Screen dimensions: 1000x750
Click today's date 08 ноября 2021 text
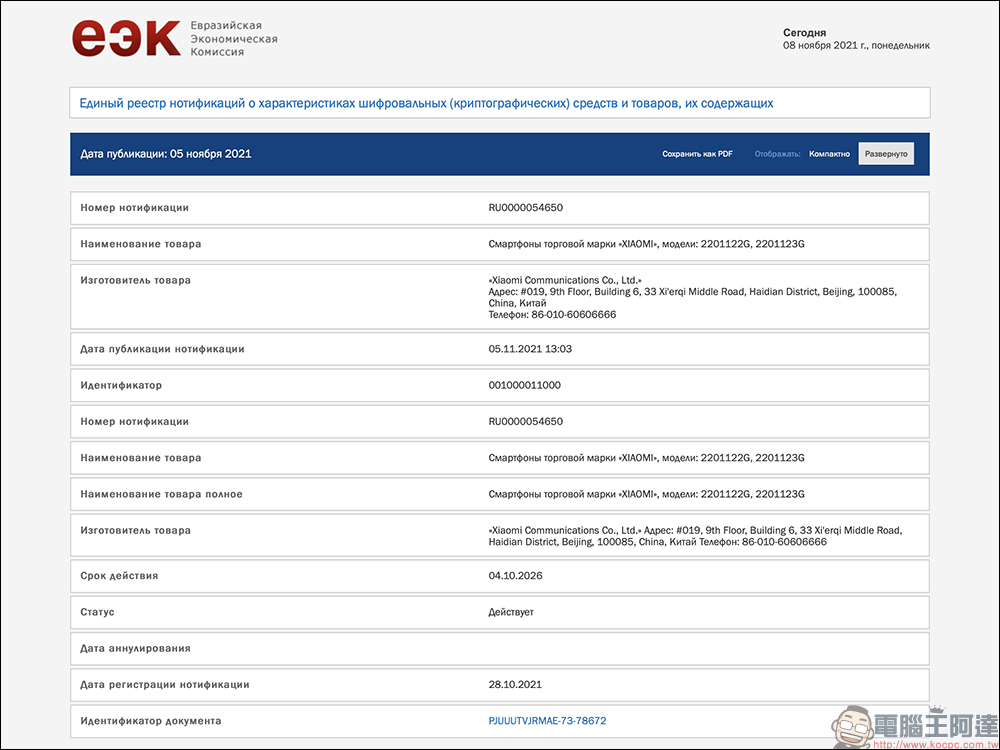pyautogui.click(x=855, y=45)
